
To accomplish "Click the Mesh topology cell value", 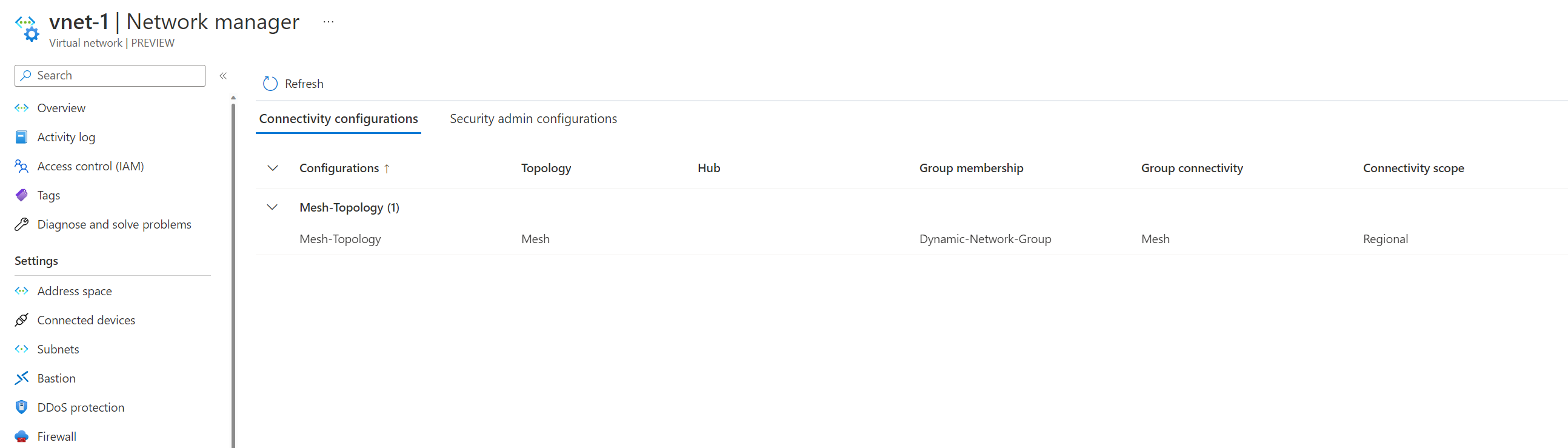I will [535, 239].
